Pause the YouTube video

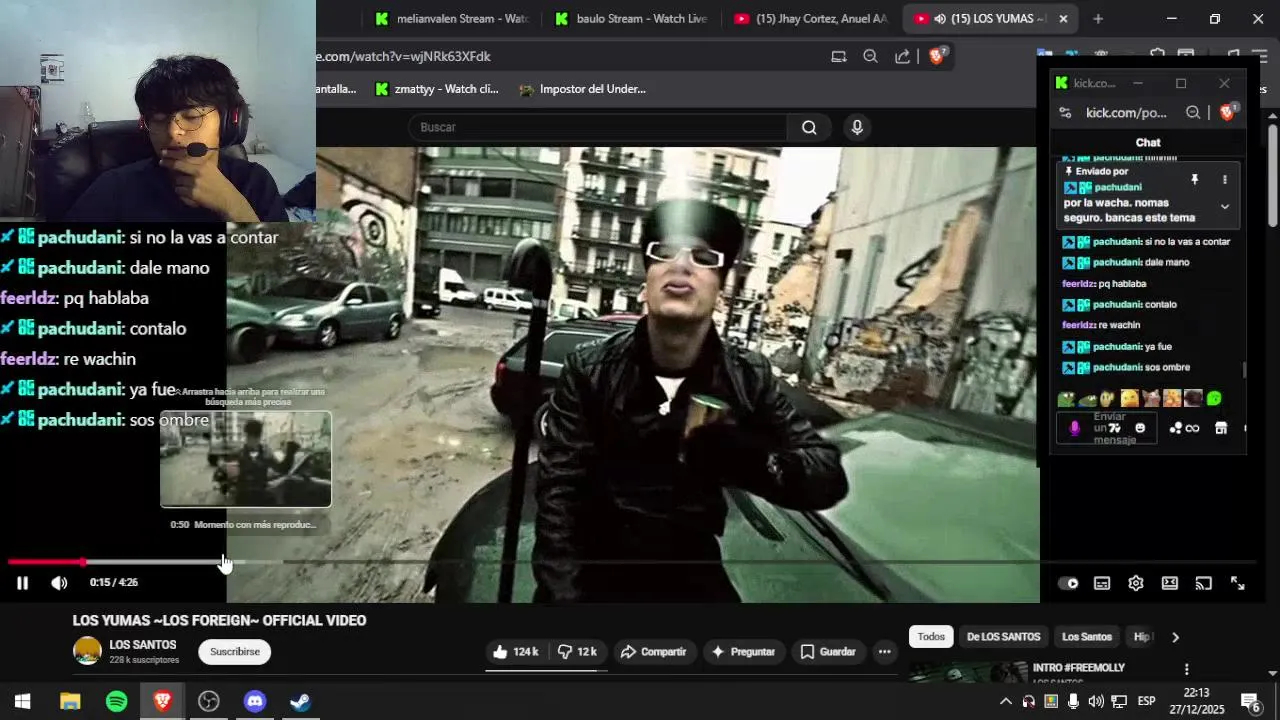point(22,583)
